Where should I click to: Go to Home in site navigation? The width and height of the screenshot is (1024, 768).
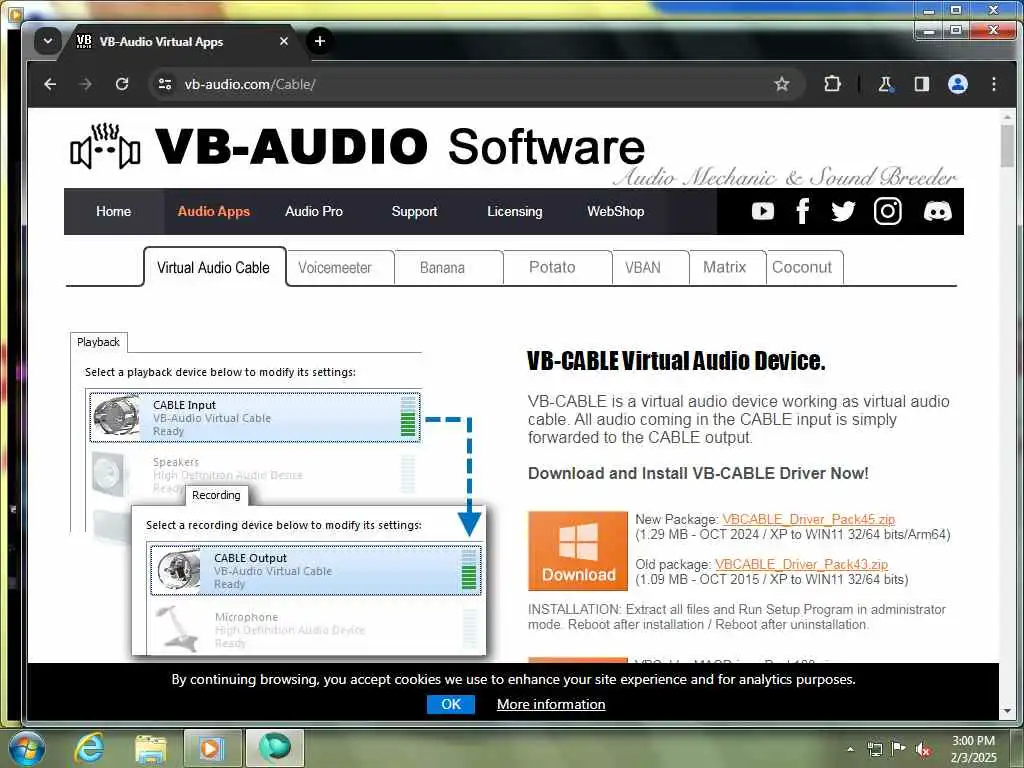tap(114, 212)
